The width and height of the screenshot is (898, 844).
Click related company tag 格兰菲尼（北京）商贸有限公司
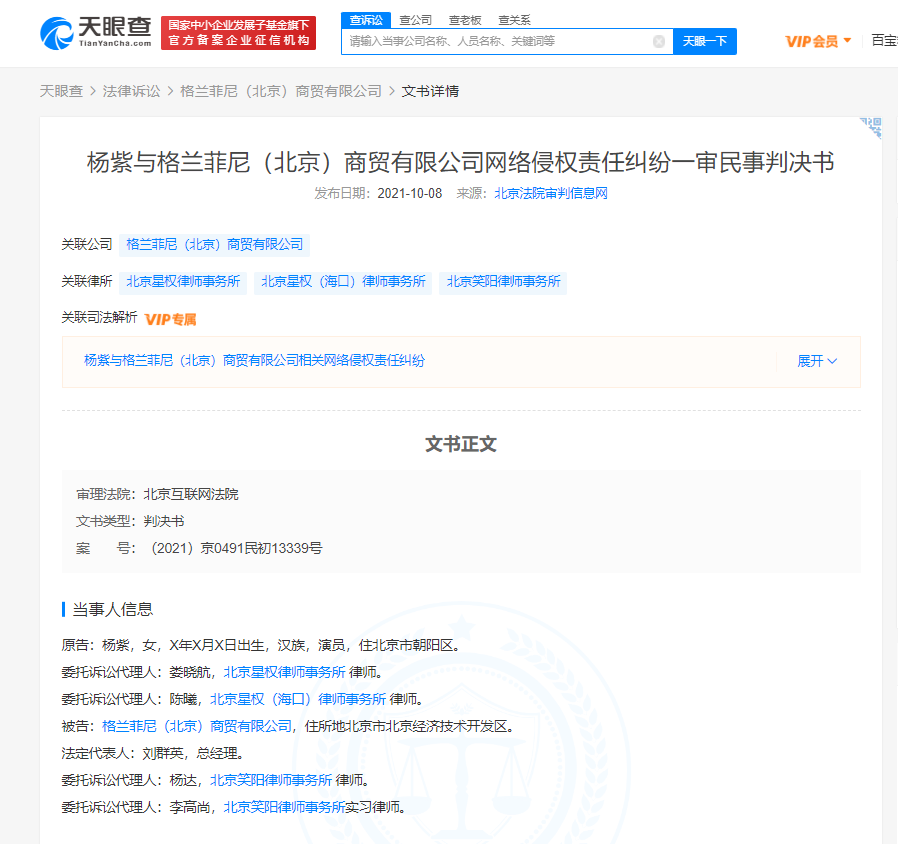pyautogui.click(x=214, y=244)
